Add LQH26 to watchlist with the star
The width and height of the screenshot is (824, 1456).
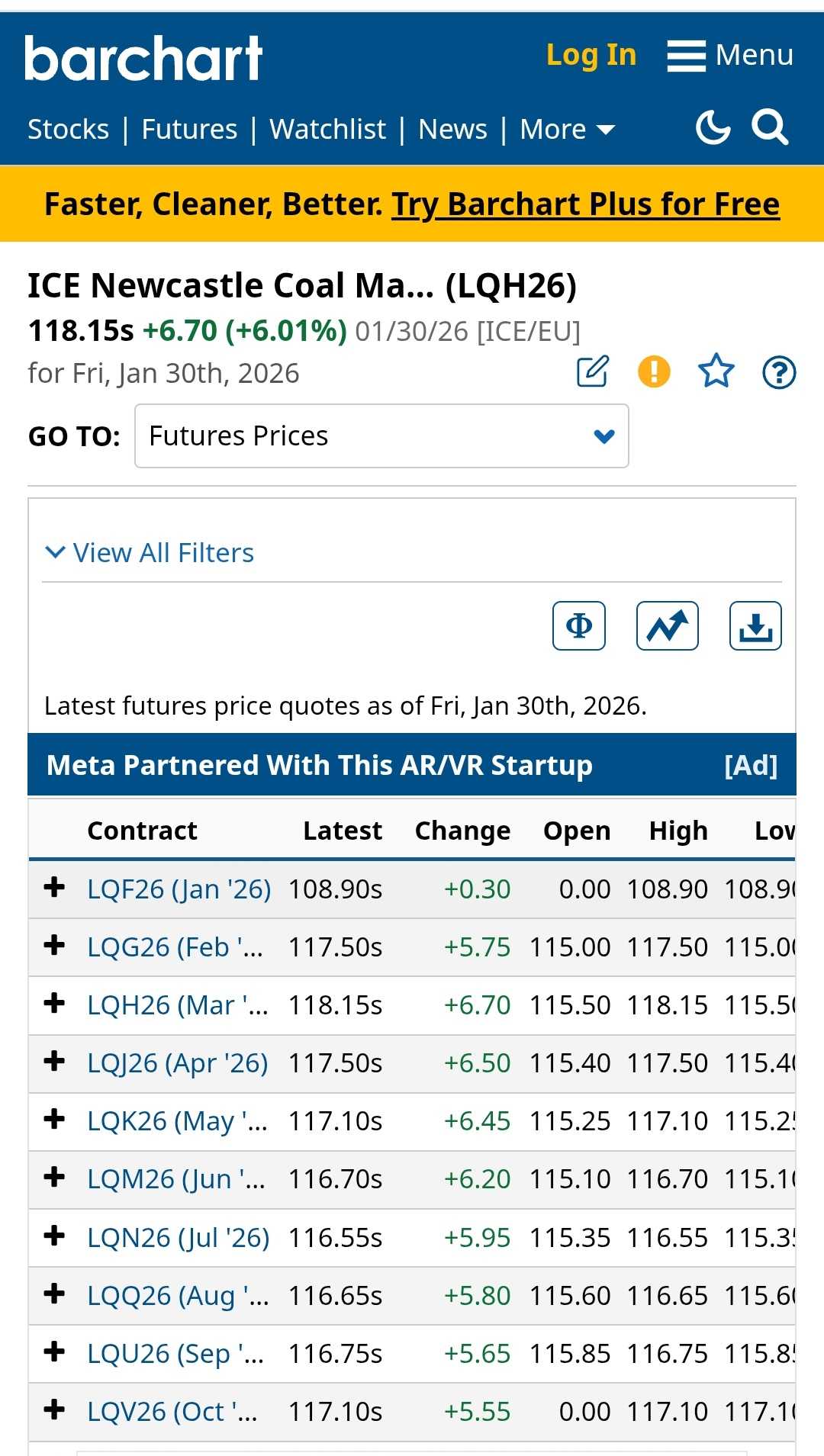(716, 372)
